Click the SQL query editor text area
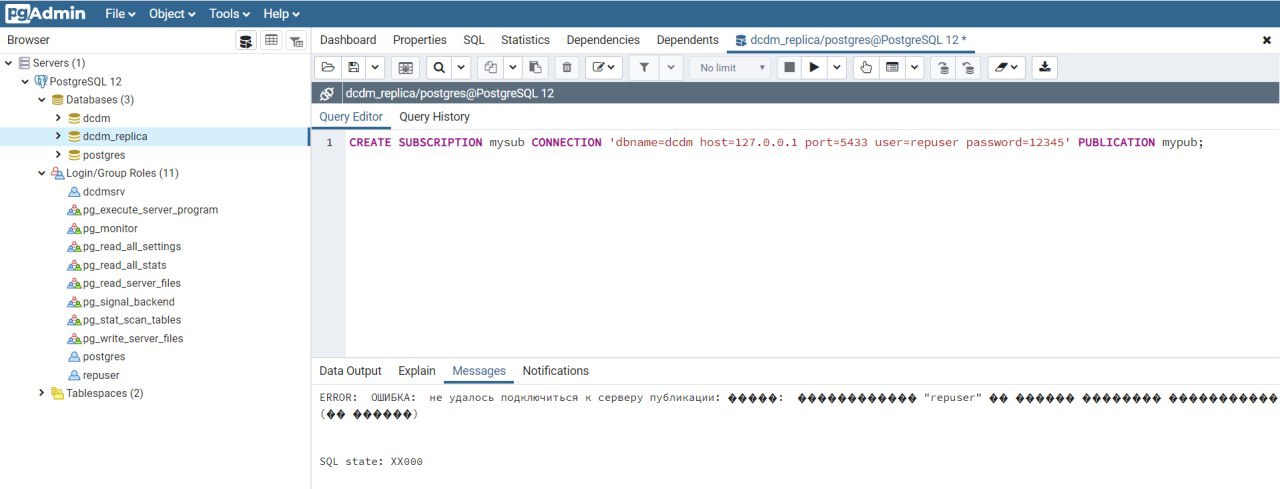1280x489 pixels. click(x=812, y=245)
